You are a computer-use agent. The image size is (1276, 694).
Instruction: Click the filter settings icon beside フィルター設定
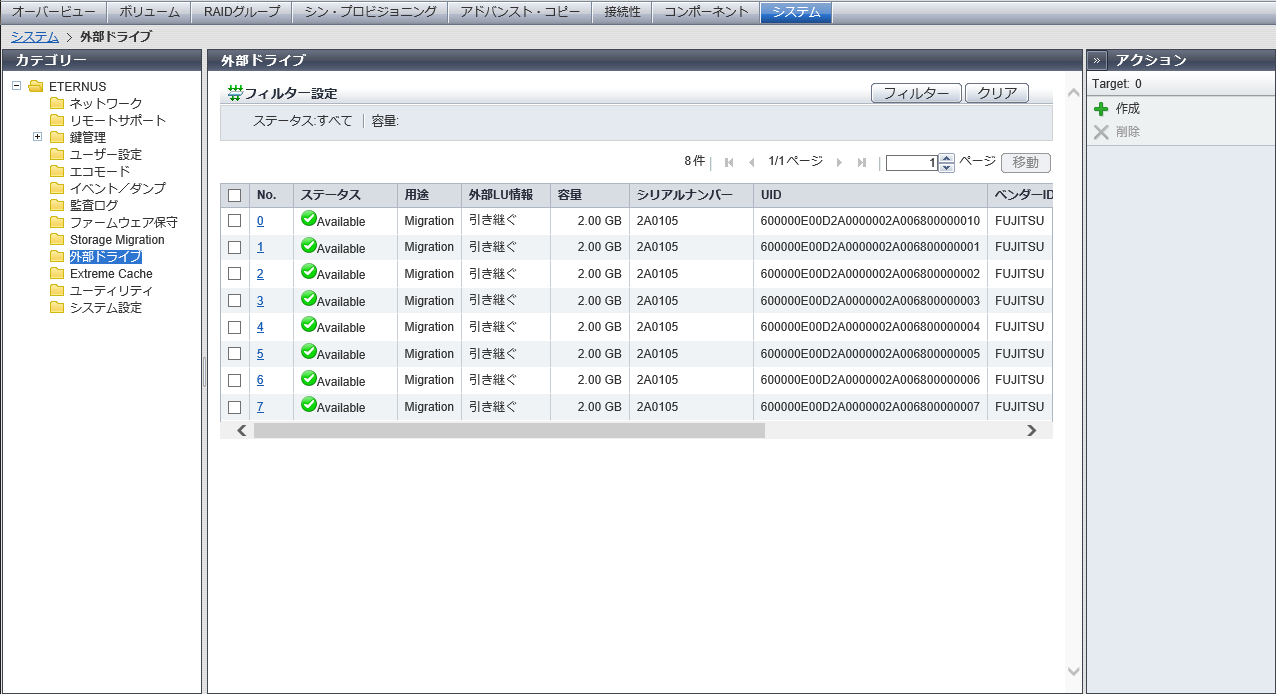[x=235, y=93]
